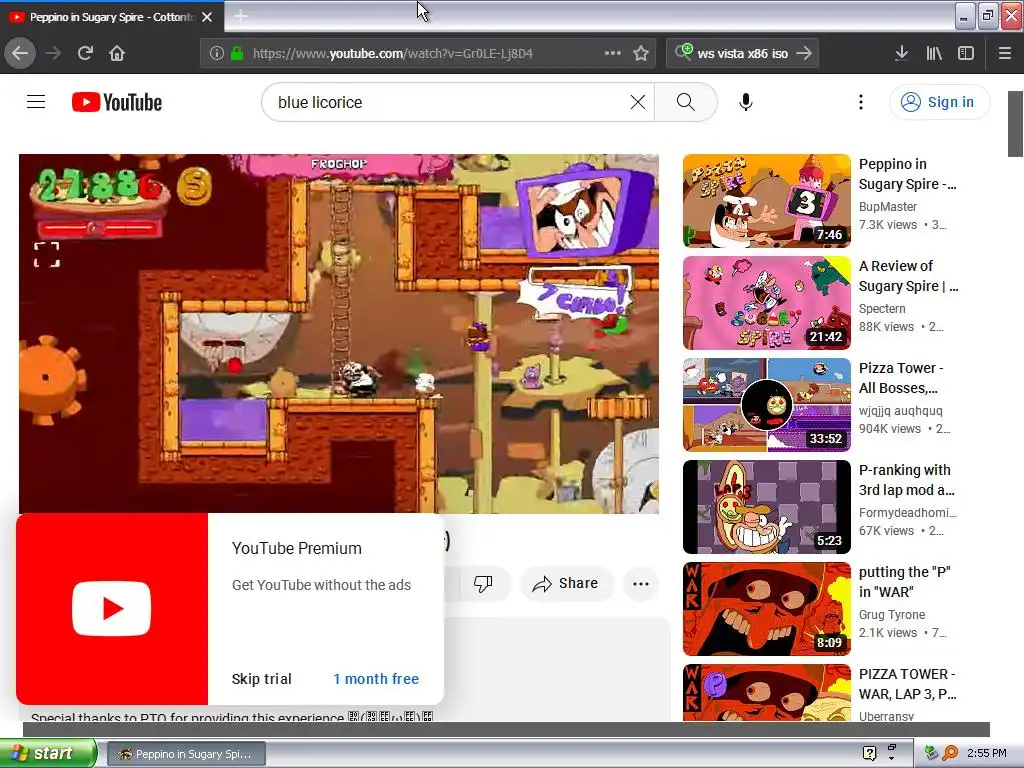Click the green padlock security icon
Screen dimensions: 1024x768
tap(236, 54)
